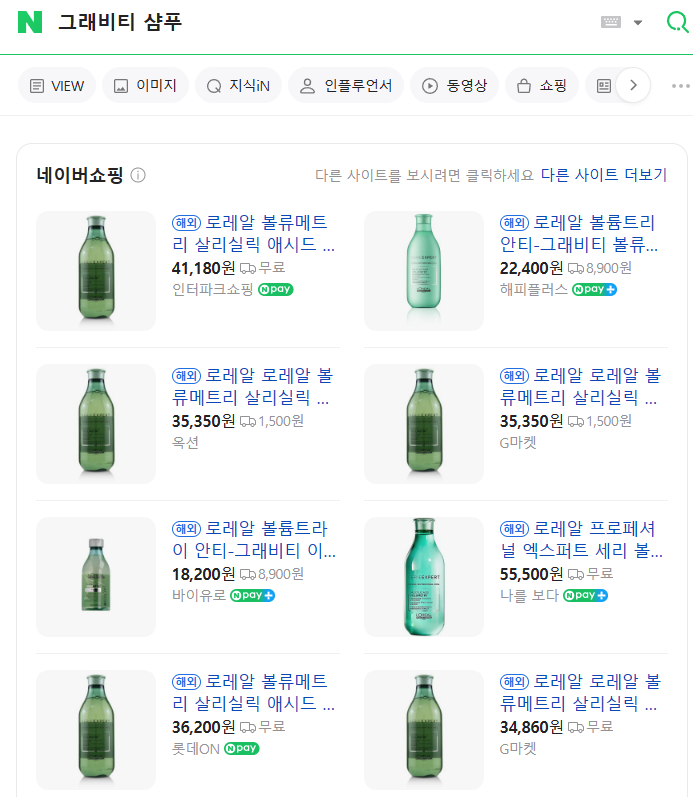Expand the keyboard input dropdown arrow

pyautogui.click(x=638, y=23)
